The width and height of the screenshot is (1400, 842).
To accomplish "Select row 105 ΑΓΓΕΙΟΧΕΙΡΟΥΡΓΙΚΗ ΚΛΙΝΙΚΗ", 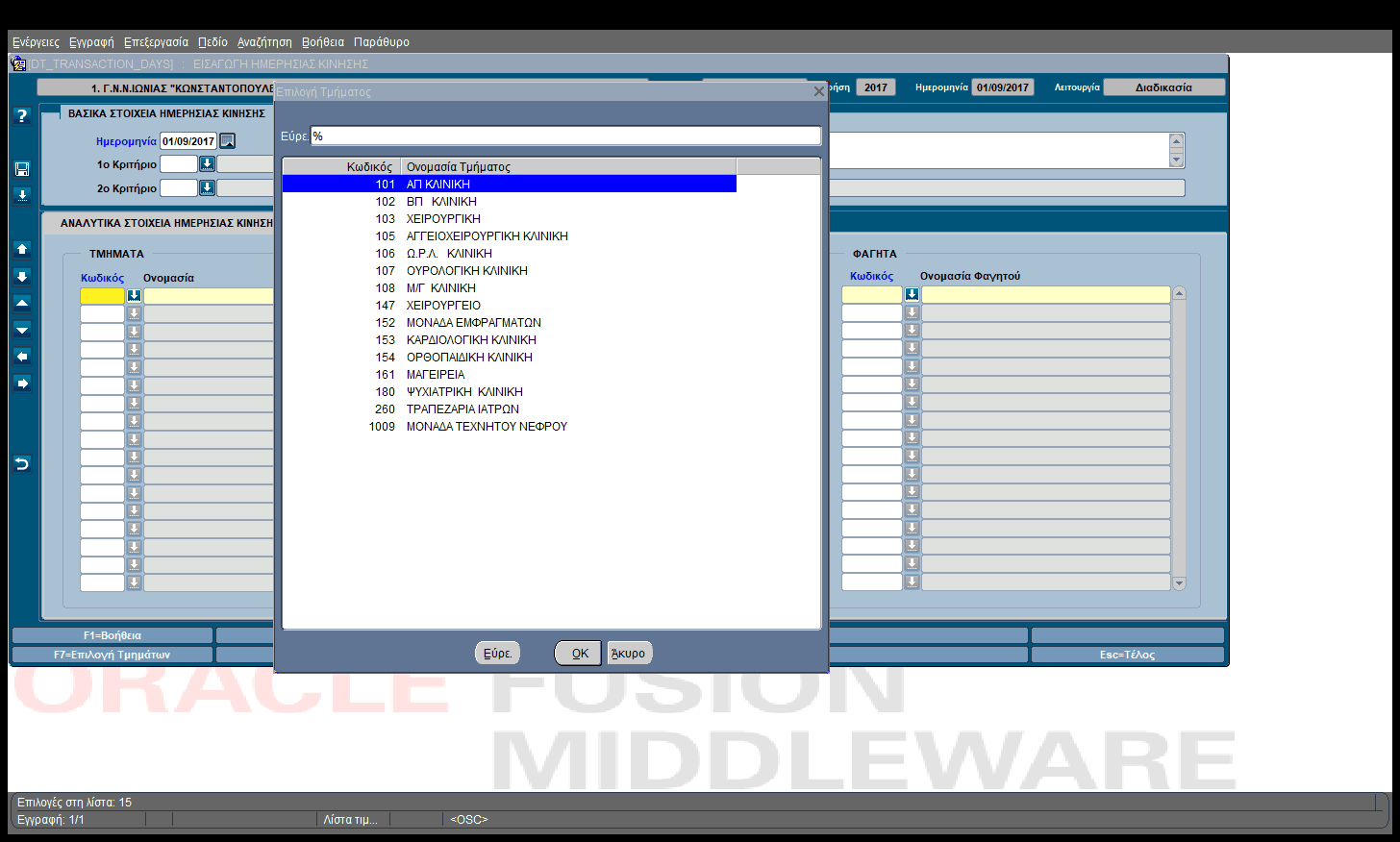I will [x=510, y=236].
